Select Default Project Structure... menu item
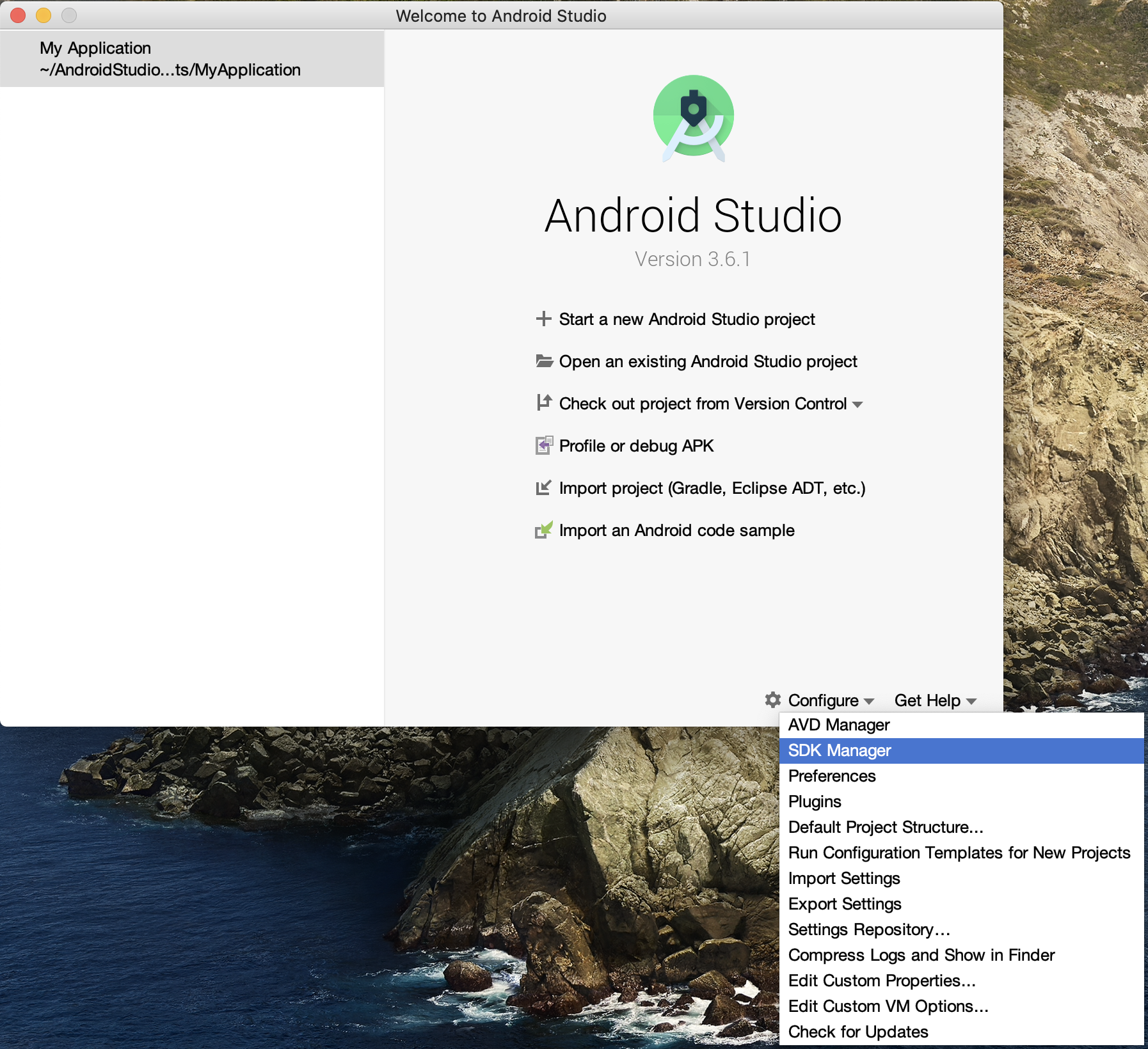Screen dimensions: 1148x1049 (961, 827)
